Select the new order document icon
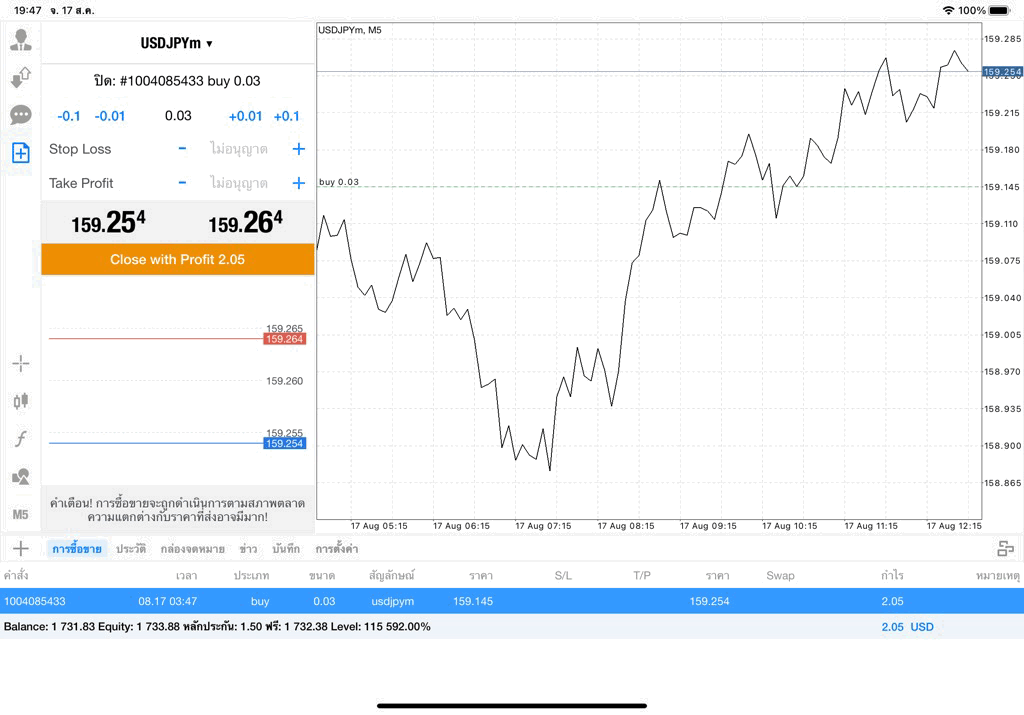Image resolution: width=1024 pixels, height=715 pixels. coord(21,153)
